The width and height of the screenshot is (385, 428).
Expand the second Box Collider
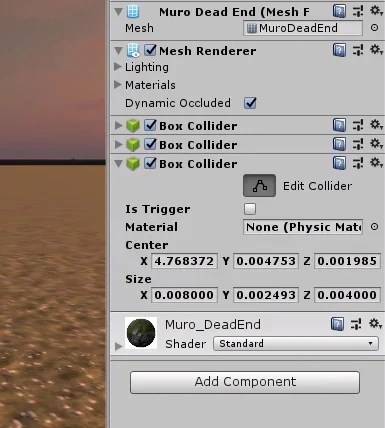(x=118, y=145)
